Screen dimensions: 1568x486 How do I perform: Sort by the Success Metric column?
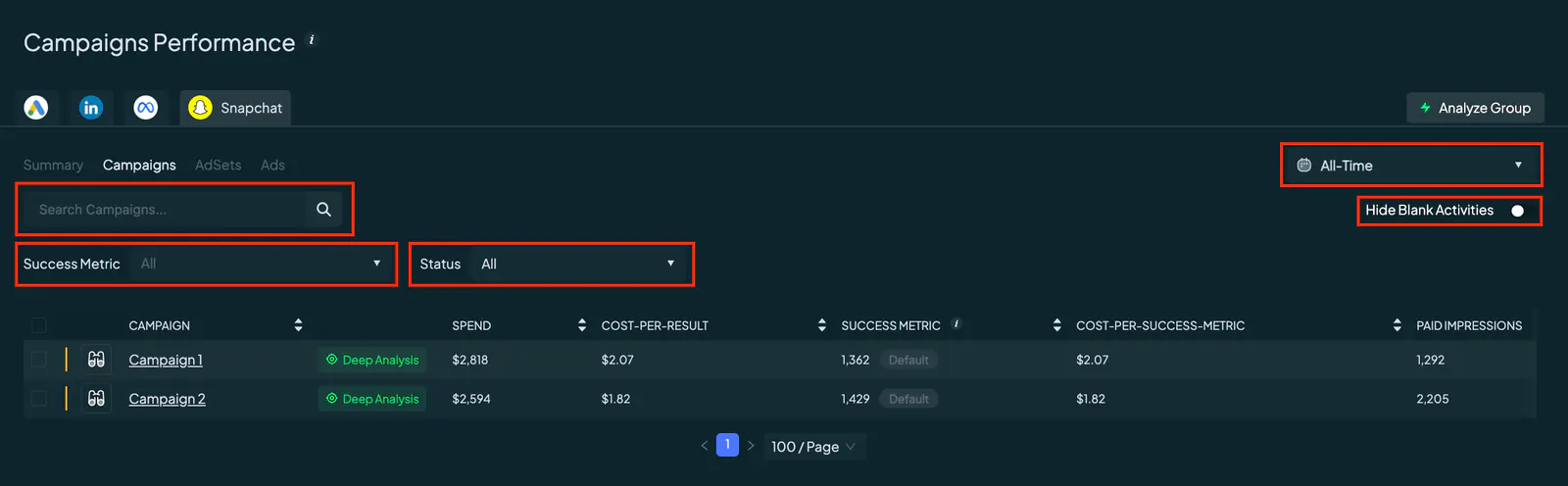1056,325
